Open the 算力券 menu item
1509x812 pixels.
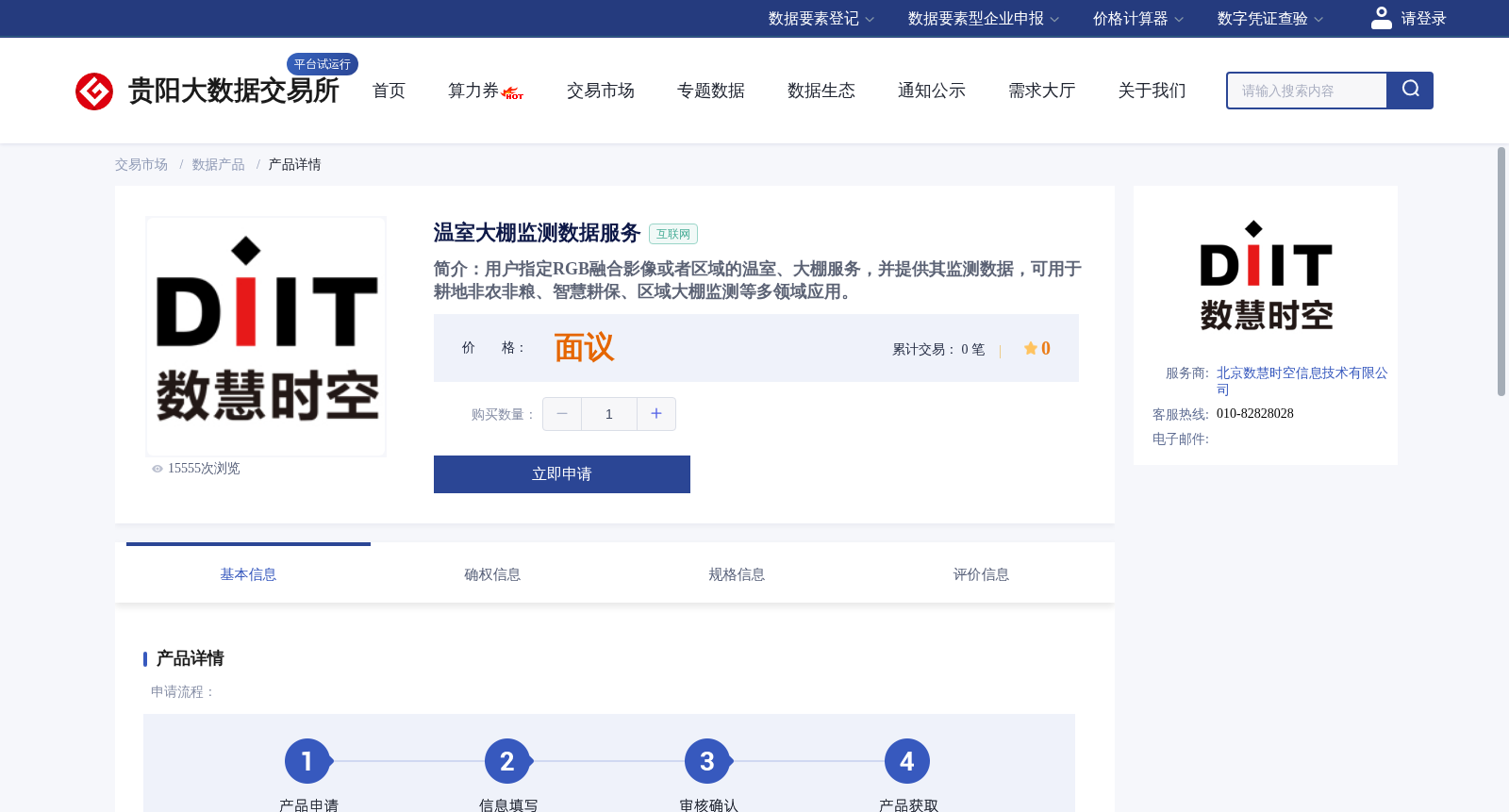[x=473, y=91]
